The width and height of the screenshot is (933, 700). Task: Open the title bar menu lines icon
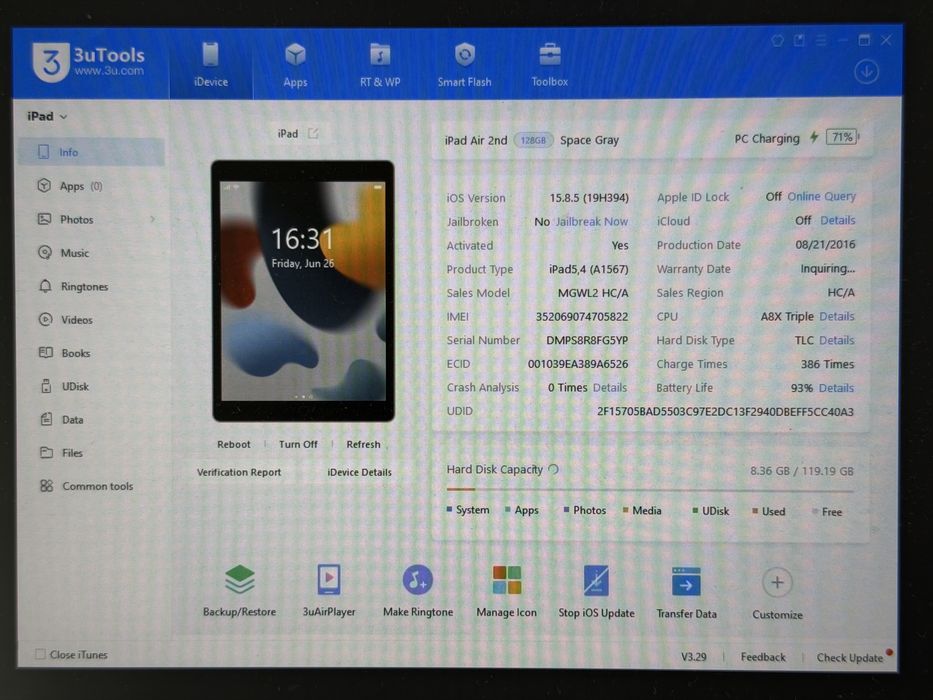[821, 40]
